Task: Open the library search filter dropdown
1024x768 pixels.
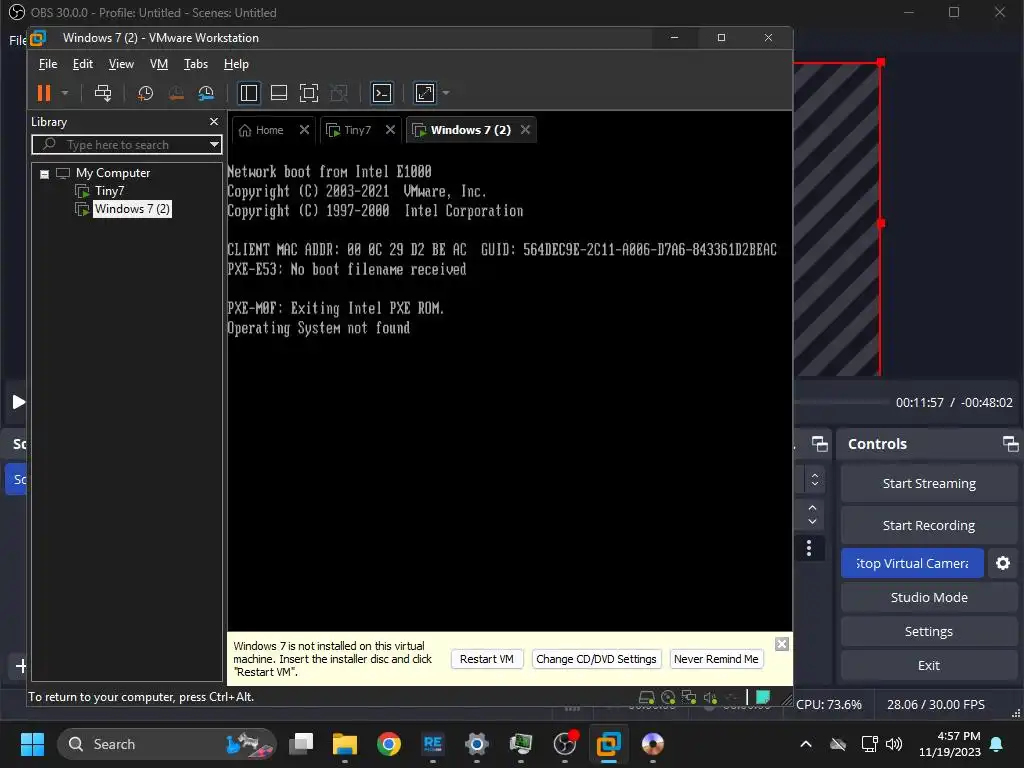Action: click(214, 144)
